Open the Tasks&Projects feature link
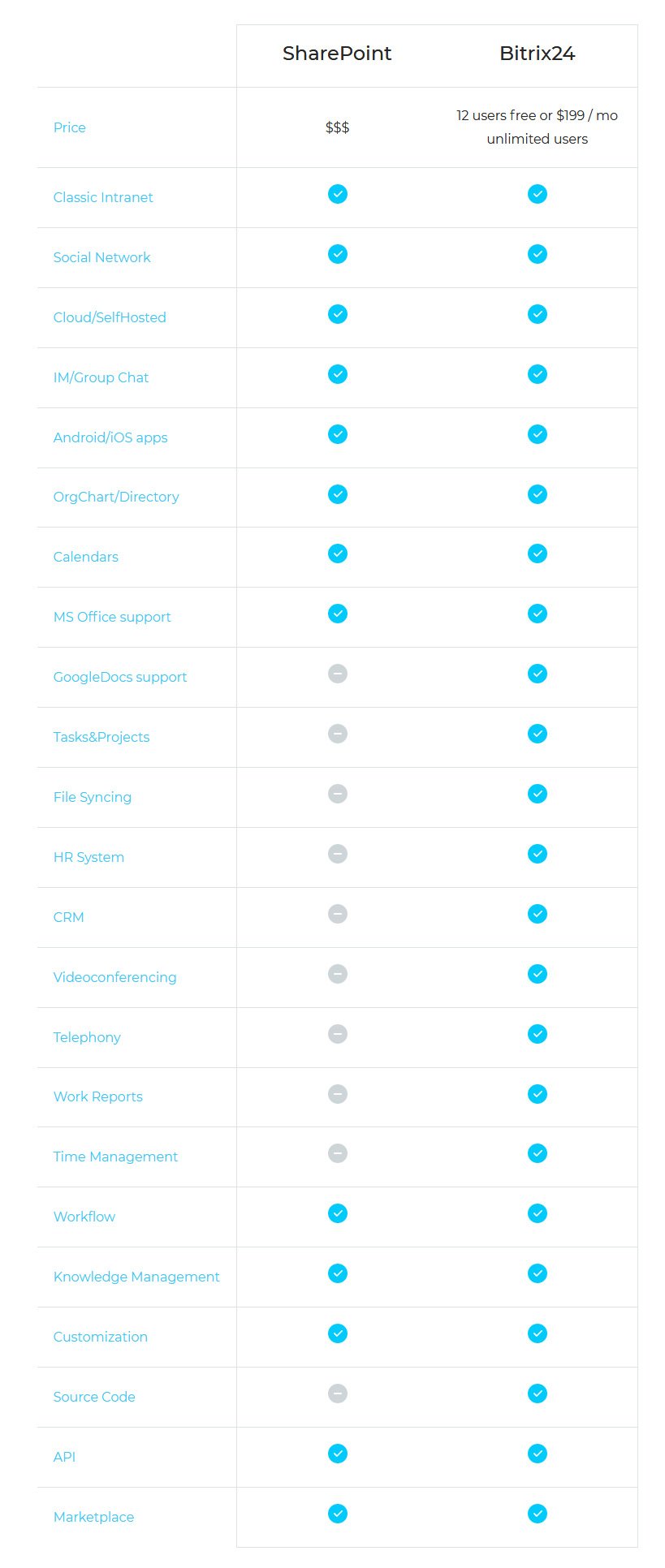 (101, 737)
